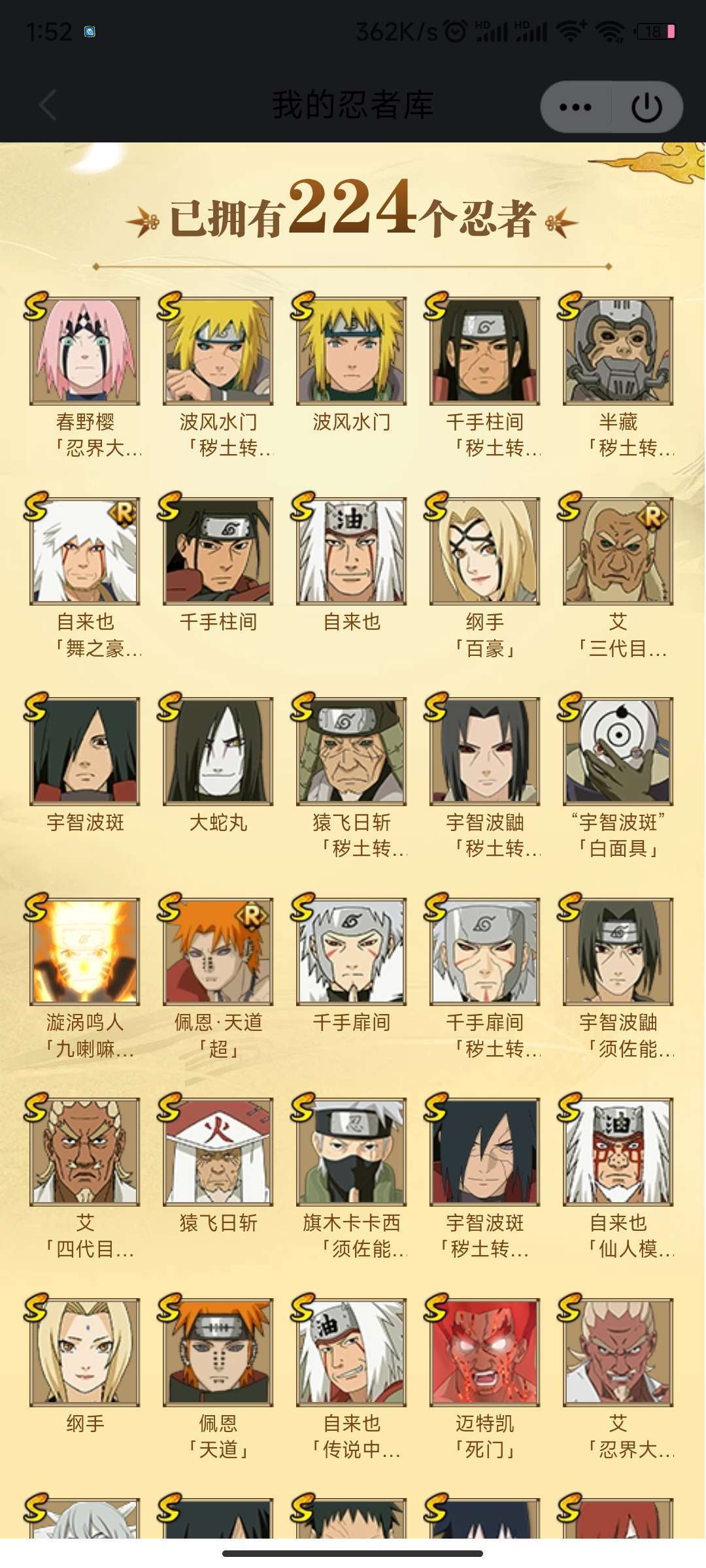Tap the R badge on 艾 三代目 portrait
Viewport: 706px width, 1568px height.
pyautogui.click(x=652, y=516)
